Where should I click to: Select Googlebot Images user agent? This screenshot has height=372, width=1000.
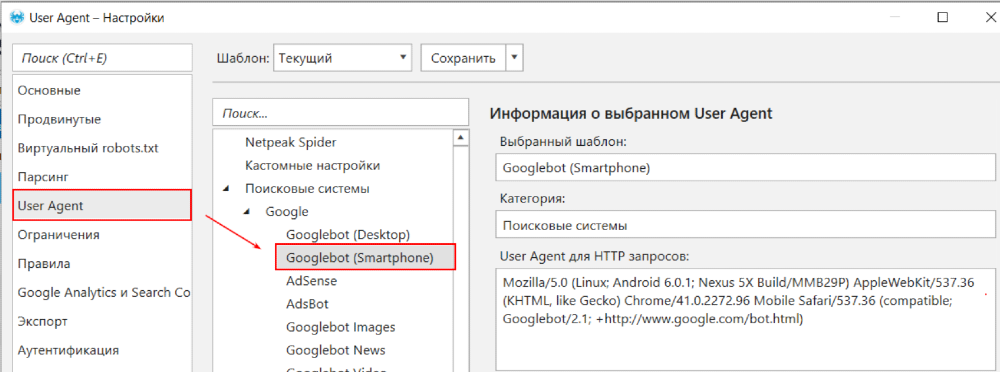[x=341, y=327]
